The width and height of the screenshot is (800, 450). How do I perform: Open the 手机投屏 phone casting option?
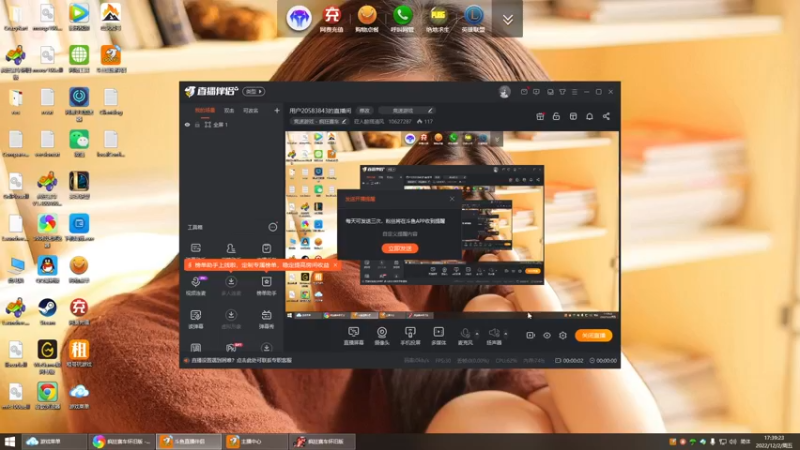[410, 336]
